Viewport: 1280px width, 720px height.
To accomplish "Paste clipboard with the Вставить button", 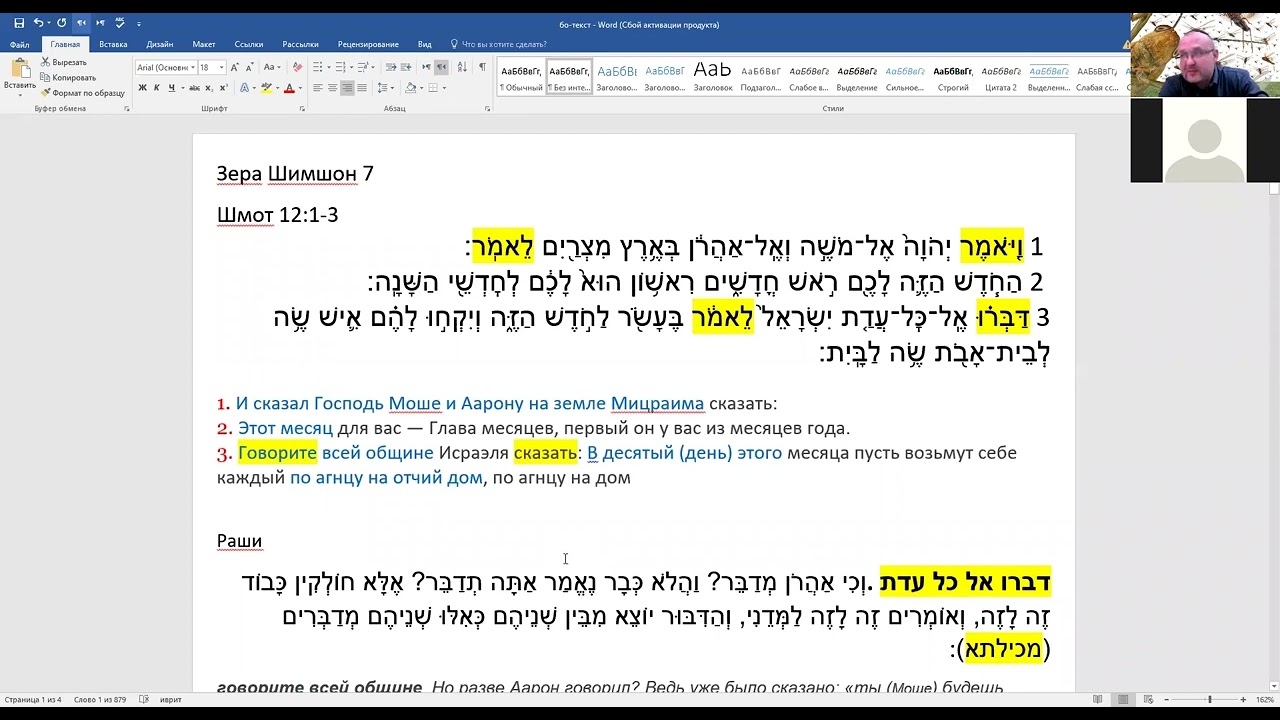I will pos(19,75).
